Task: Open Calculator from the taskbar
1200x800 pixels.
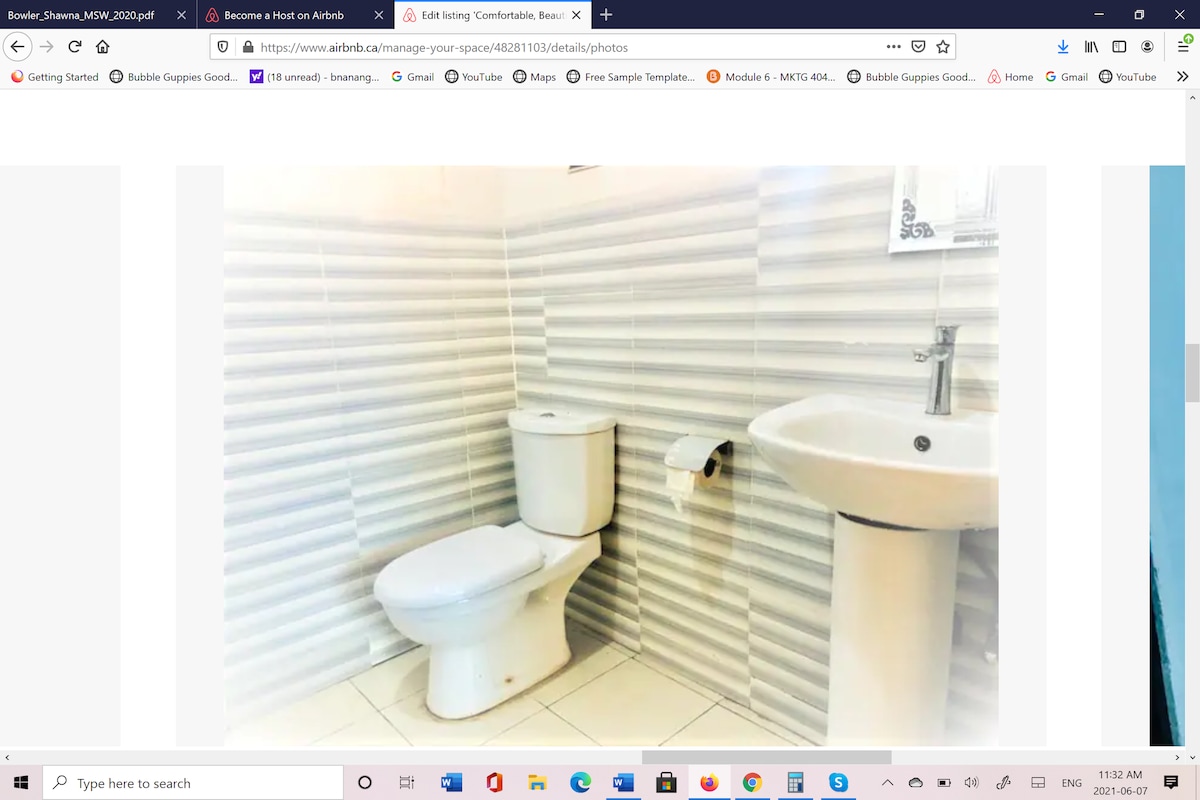Action: coord(796,783)
